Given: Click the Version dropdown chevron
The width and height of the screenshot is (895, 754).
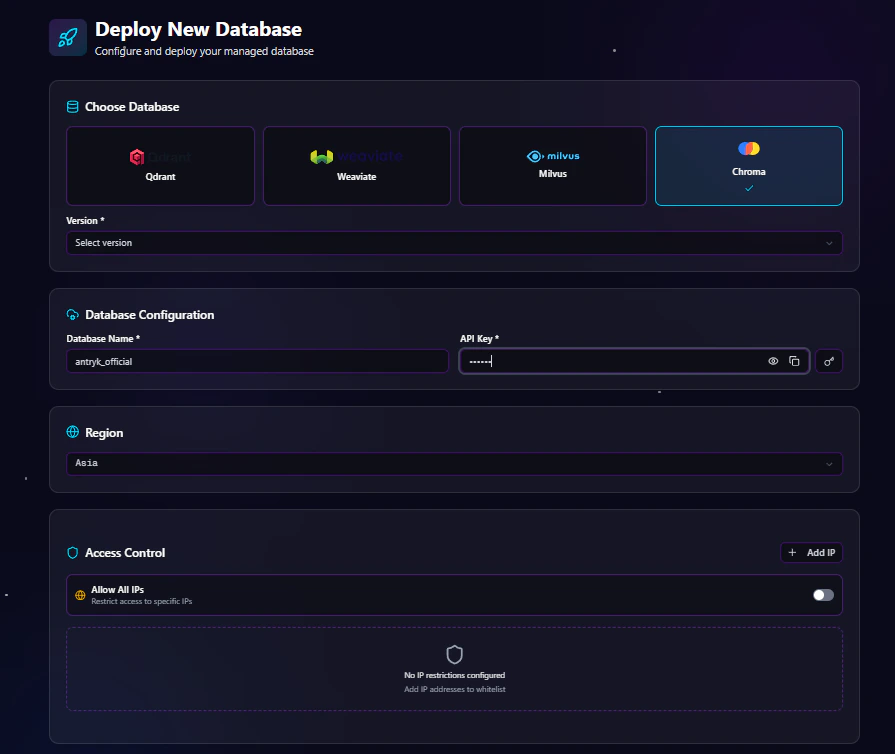Looking at the screenshot, I should (829, 244).
